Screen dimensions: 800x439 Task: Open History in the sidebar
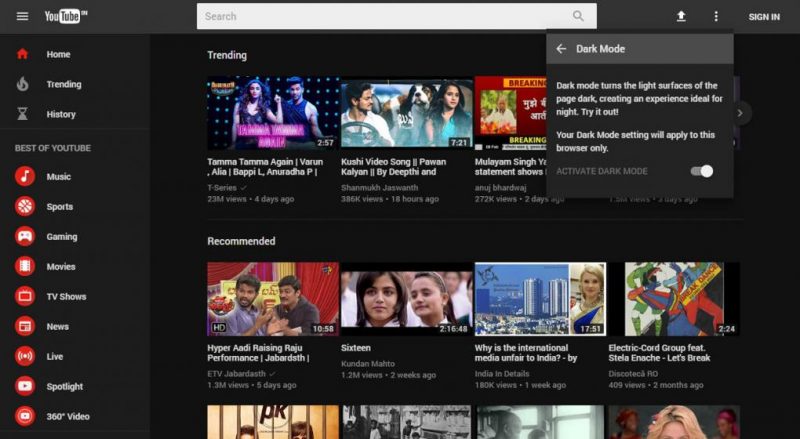(60, 114)
